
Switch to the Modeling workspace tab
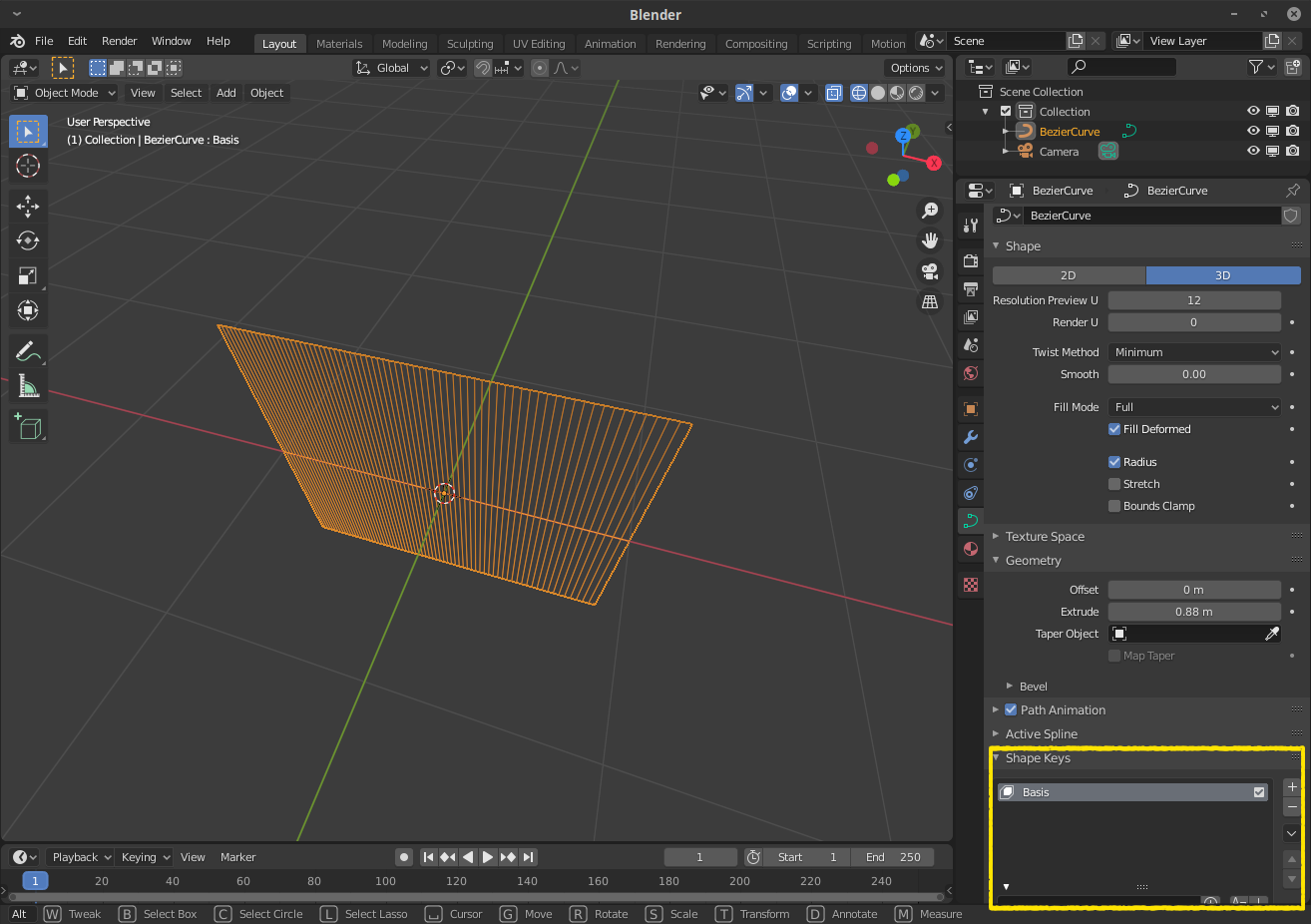tap(404, 44)
